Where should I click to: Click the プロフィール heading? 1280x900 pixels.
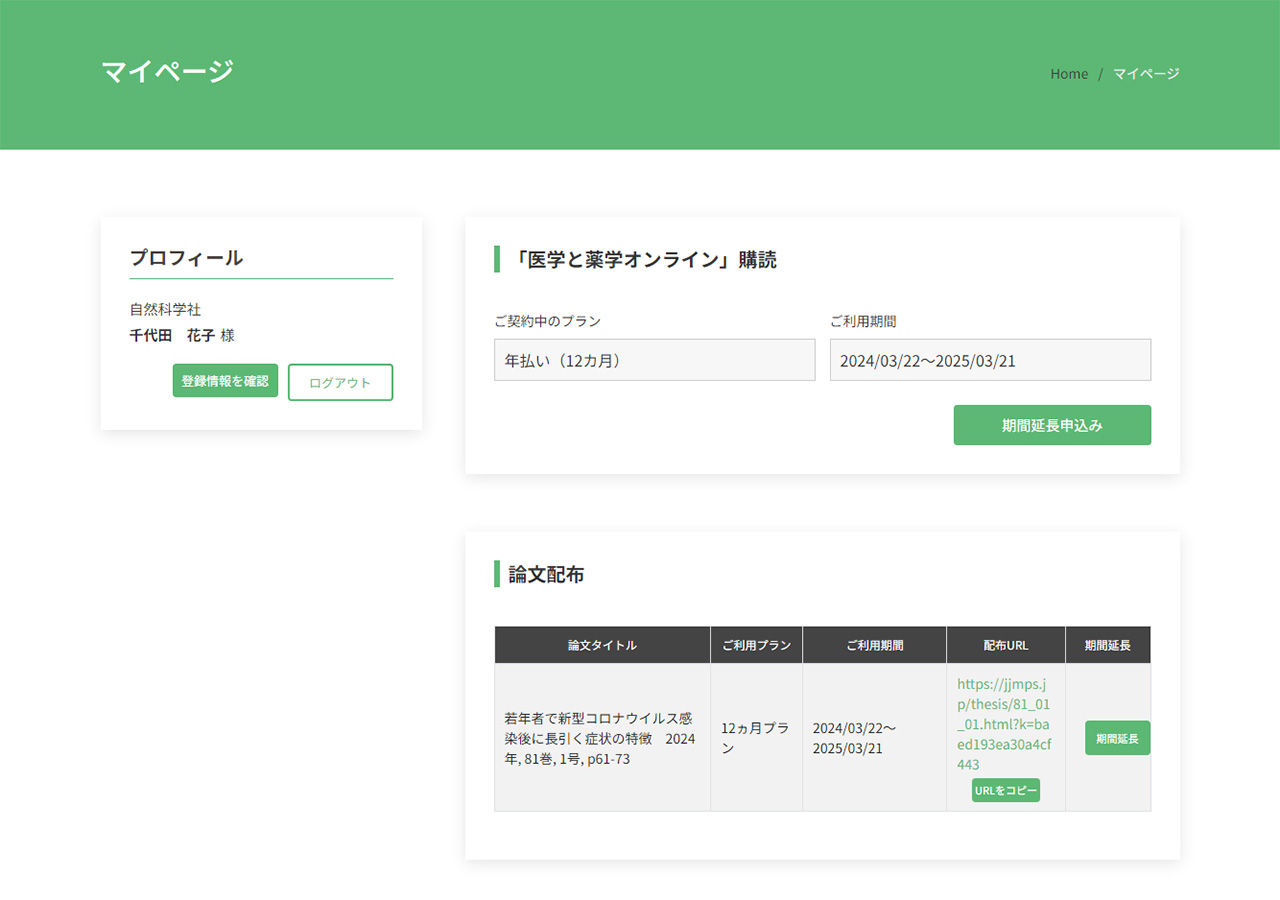coord(186,257)
